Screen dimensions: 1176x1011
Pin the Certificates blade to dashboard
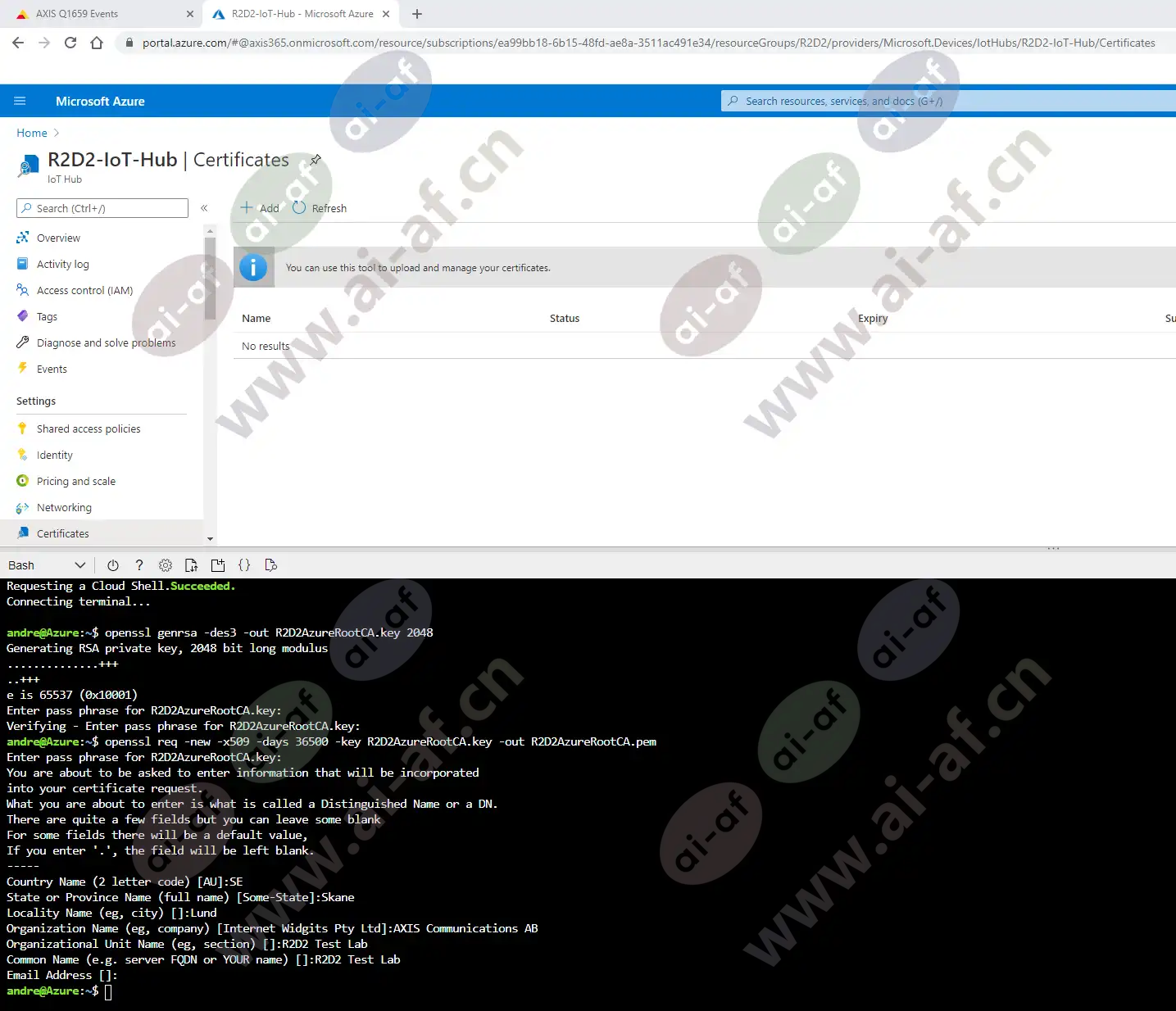[316, 160]
